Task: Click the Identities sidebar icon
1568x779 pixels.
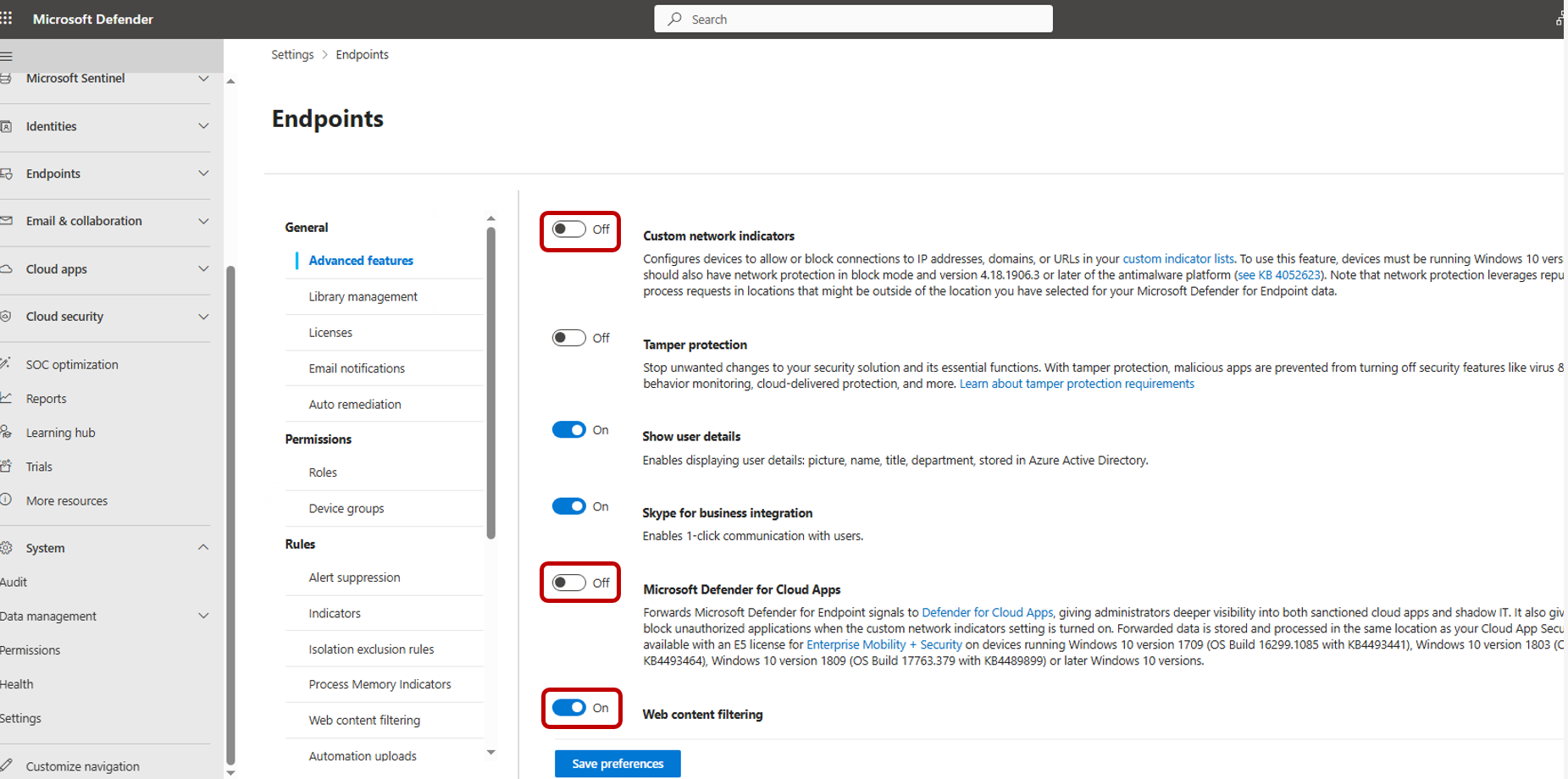Action: coord(6,126)
